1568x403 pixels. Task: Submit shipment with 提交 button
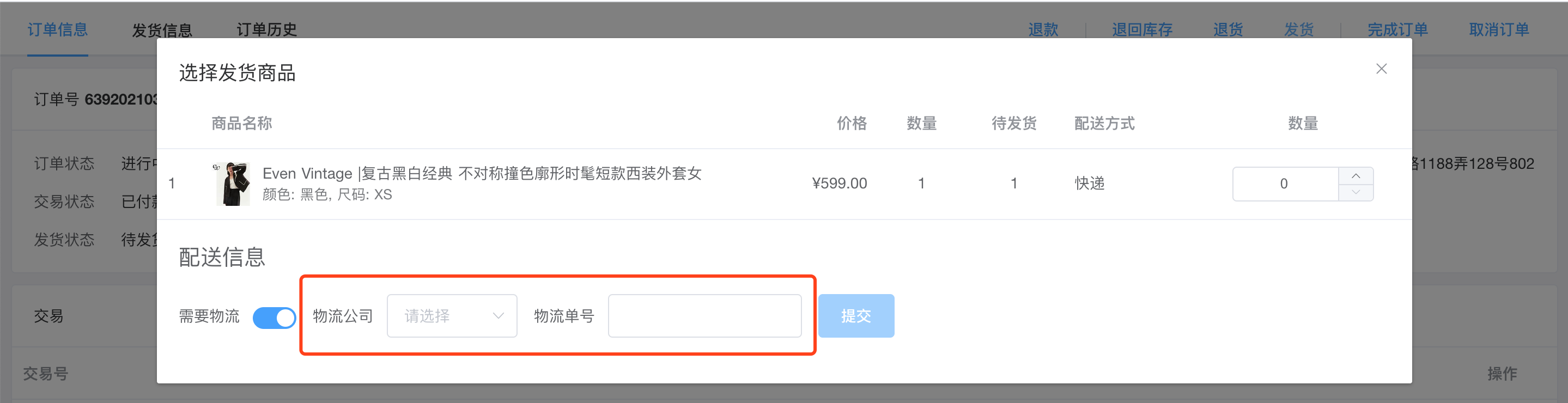(856, 316)
